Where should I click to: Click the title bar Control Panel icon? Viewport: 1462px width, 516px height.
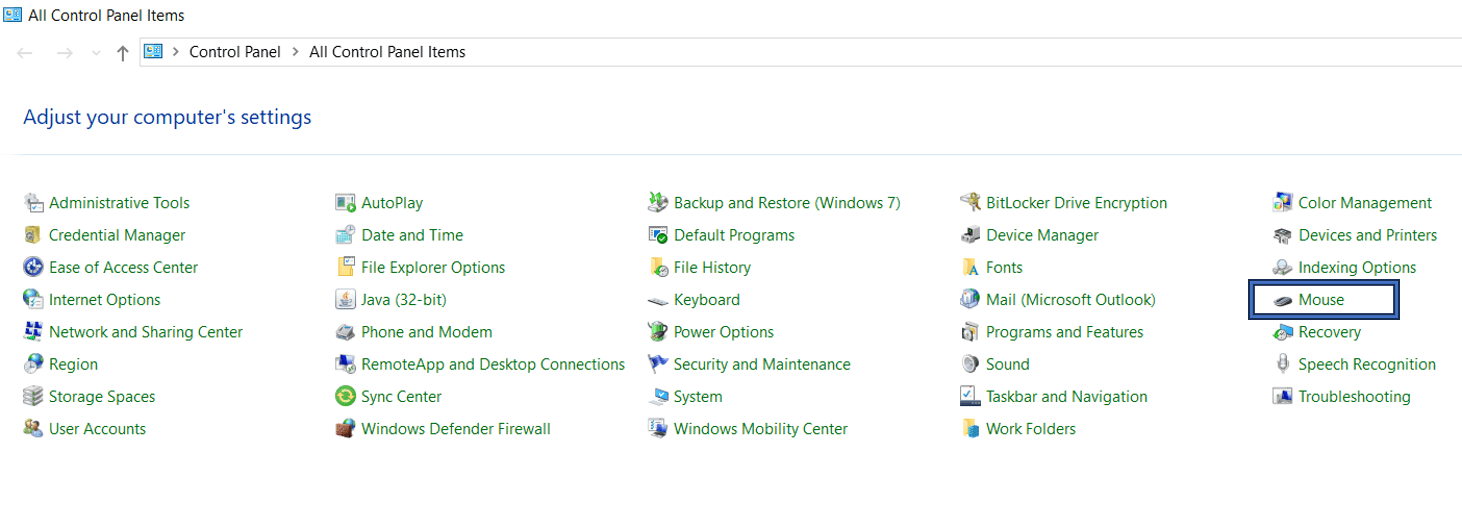click(13, 15)
